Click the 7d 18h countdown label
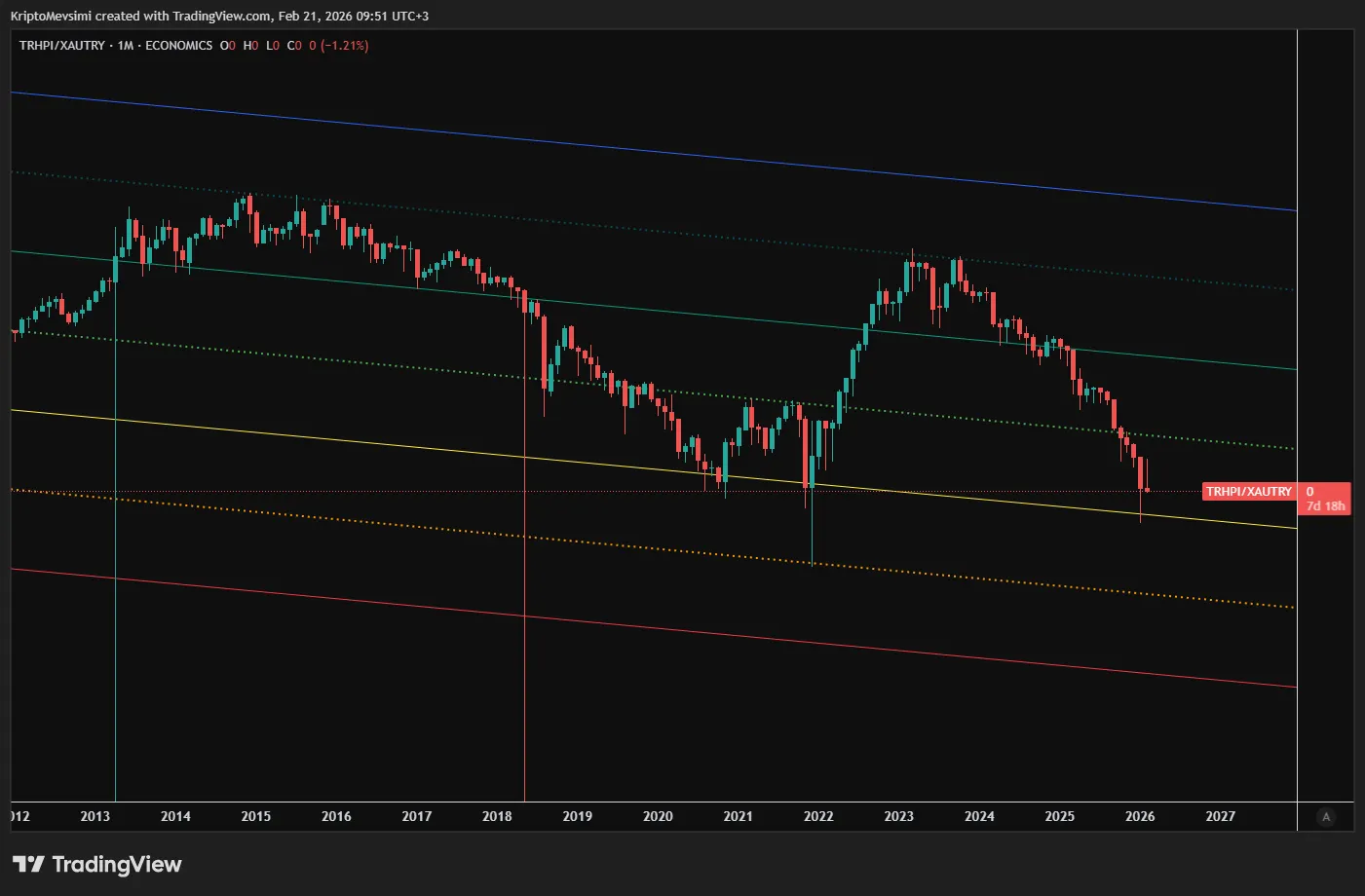Image resolution: width=1365 pixels, height=896 pixels. click(x=1325, y=505)
